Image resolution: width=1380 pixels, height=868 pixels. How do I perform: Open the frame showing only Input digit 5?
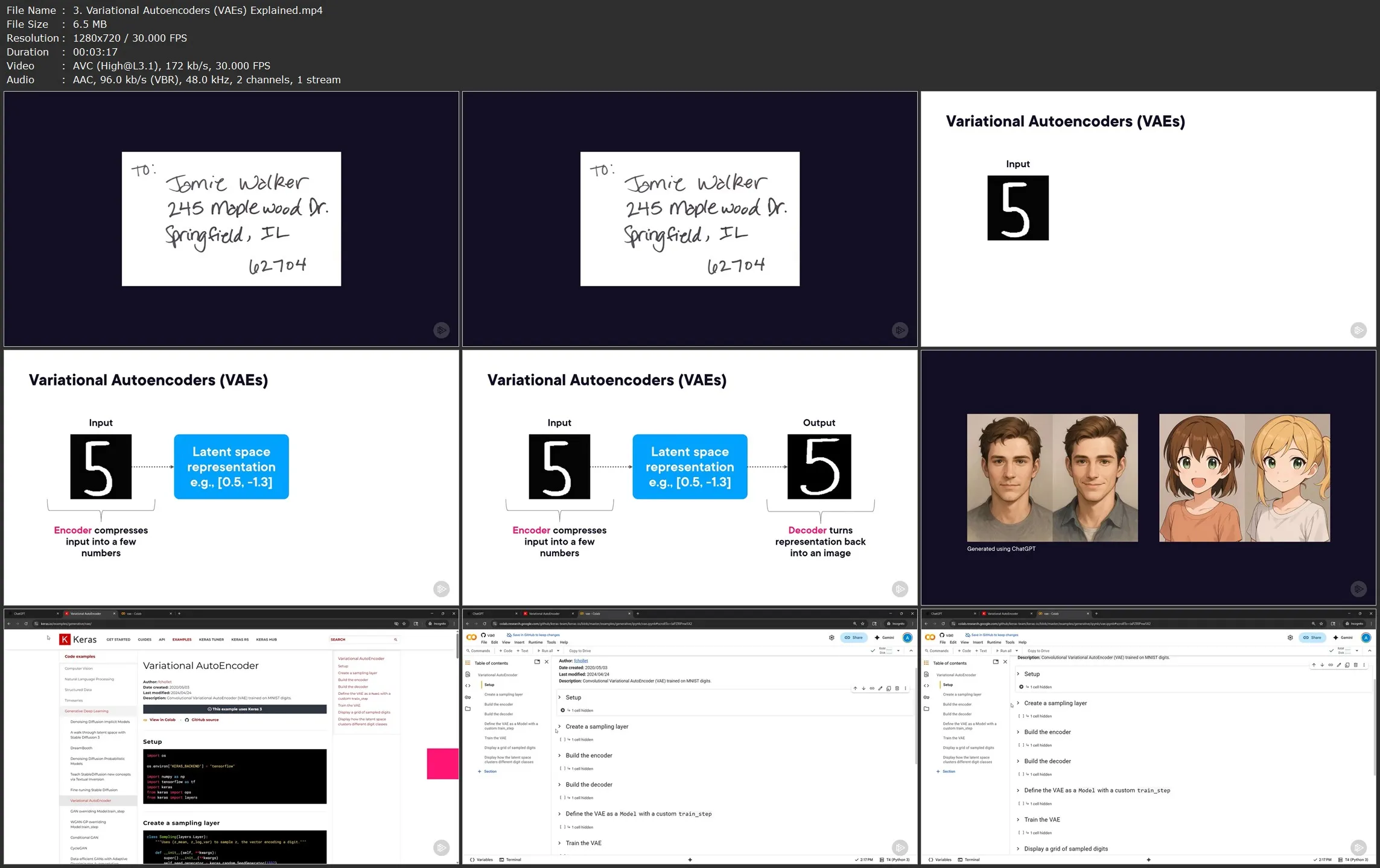tap(1148, 219)
